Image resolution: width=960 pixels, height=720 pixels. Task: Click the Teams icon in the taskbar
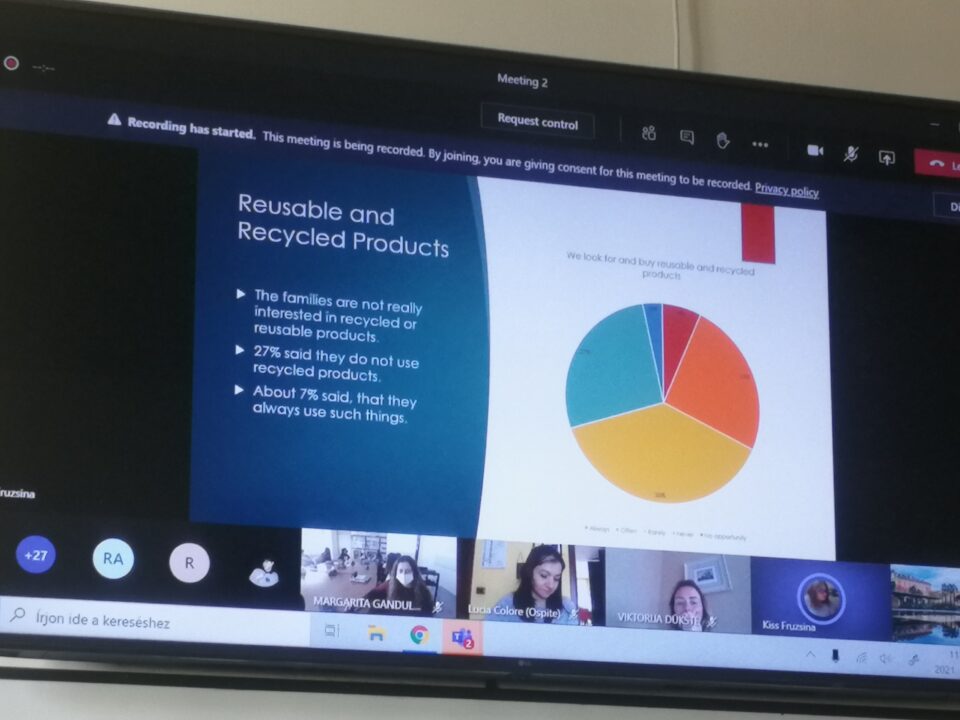click(x=462, y=637)
